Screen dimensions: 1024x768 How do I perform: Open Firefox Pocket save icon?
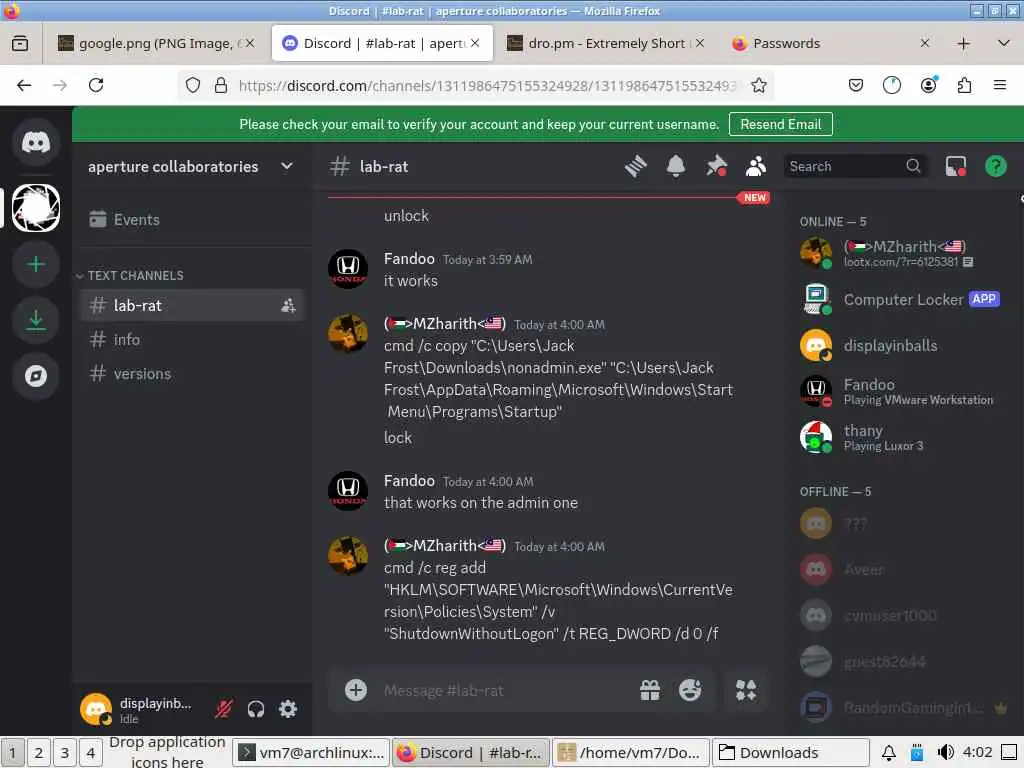(856, 85)
